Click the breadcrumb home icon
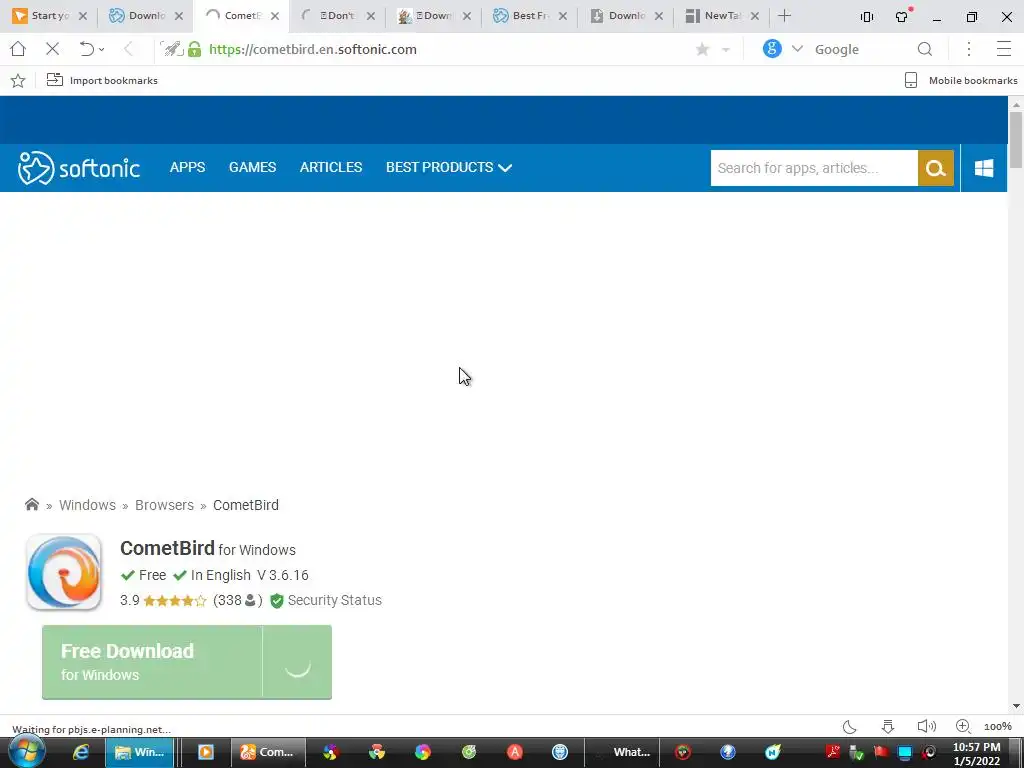 (32, 504)
